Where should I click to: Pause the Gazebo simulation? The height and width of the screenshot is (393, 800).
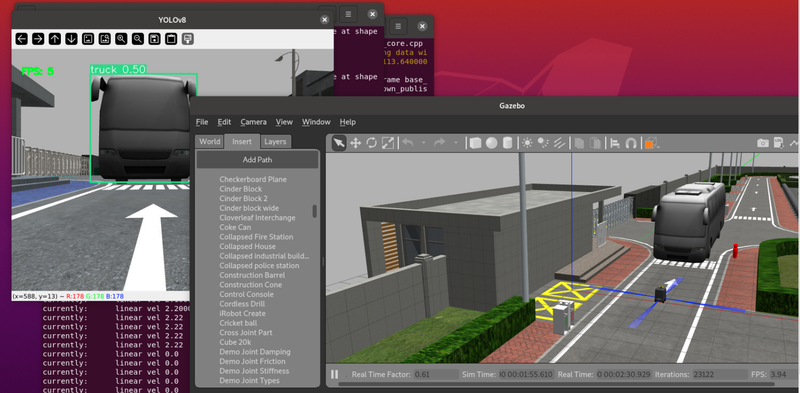(334, 375)
